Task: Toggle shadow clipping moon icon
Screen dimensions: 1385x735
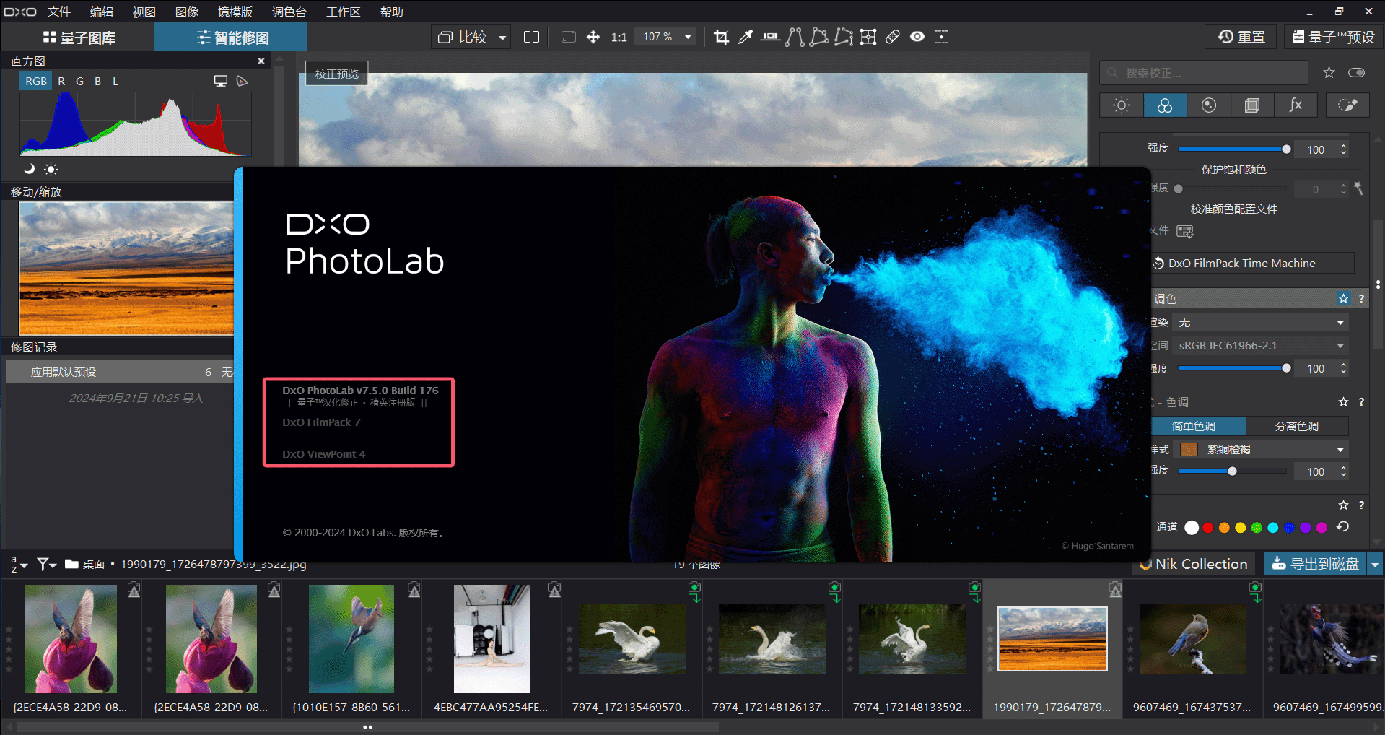Action: click(29, 168)
